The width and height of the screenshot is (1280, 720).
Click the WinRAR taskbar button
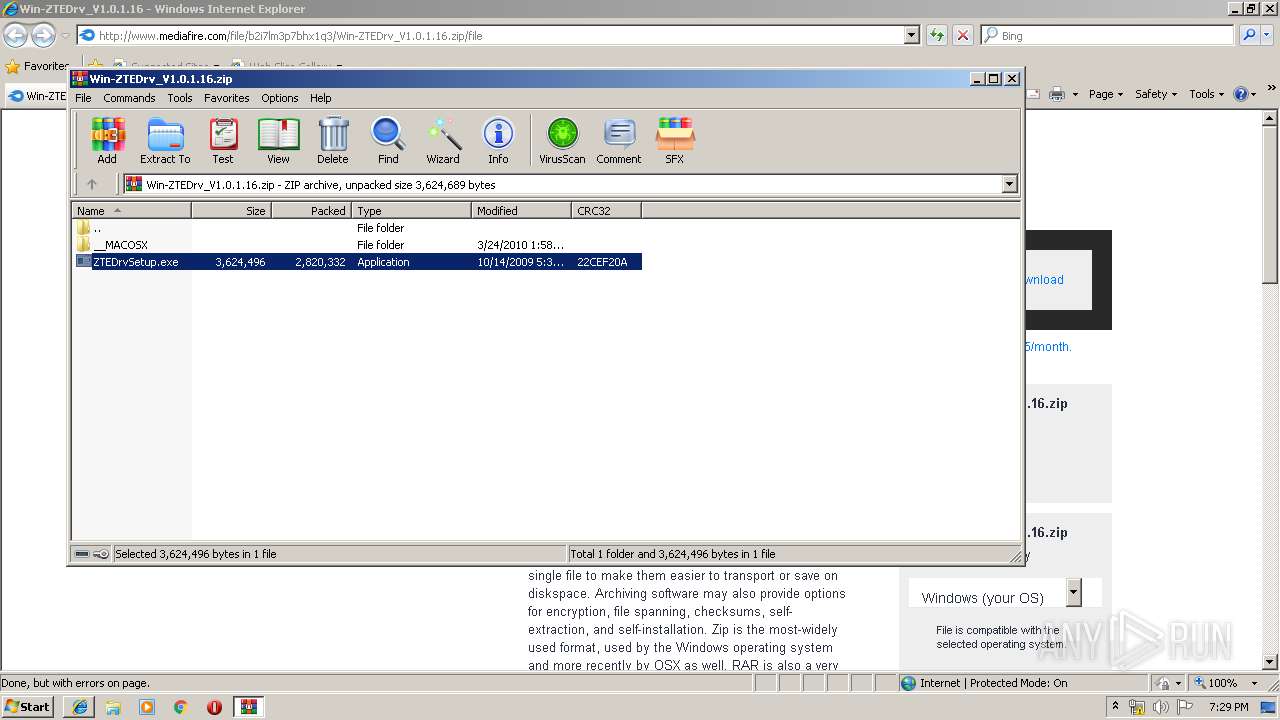coord(249,707)
